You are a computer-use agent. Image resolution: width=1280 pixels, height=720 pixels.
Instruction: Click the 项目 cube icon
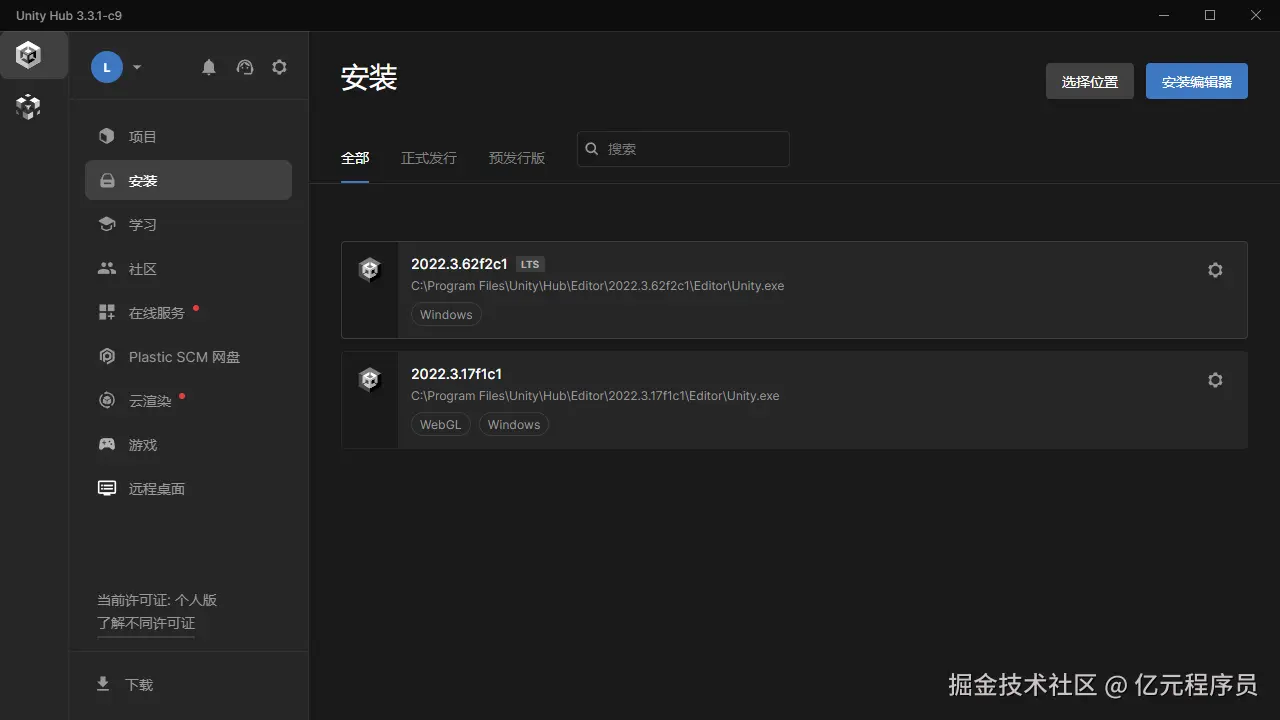pos(107,136)
